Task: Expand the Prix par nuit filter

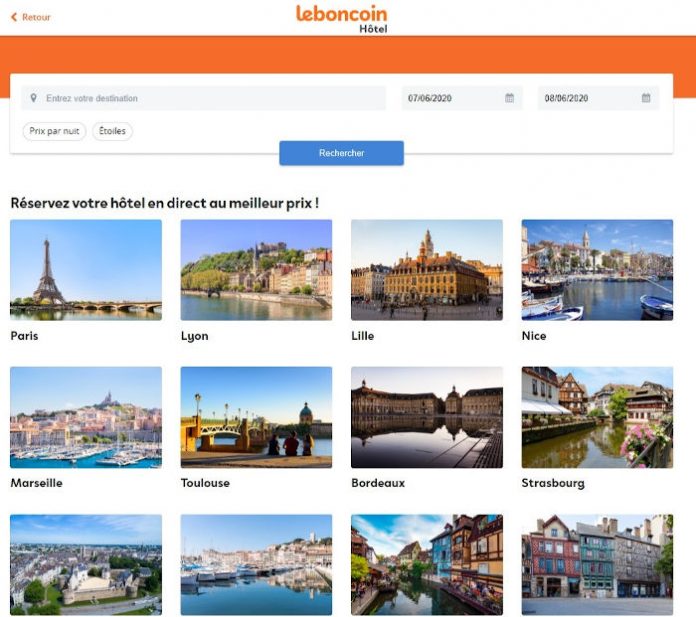Action: pos(54,131)
